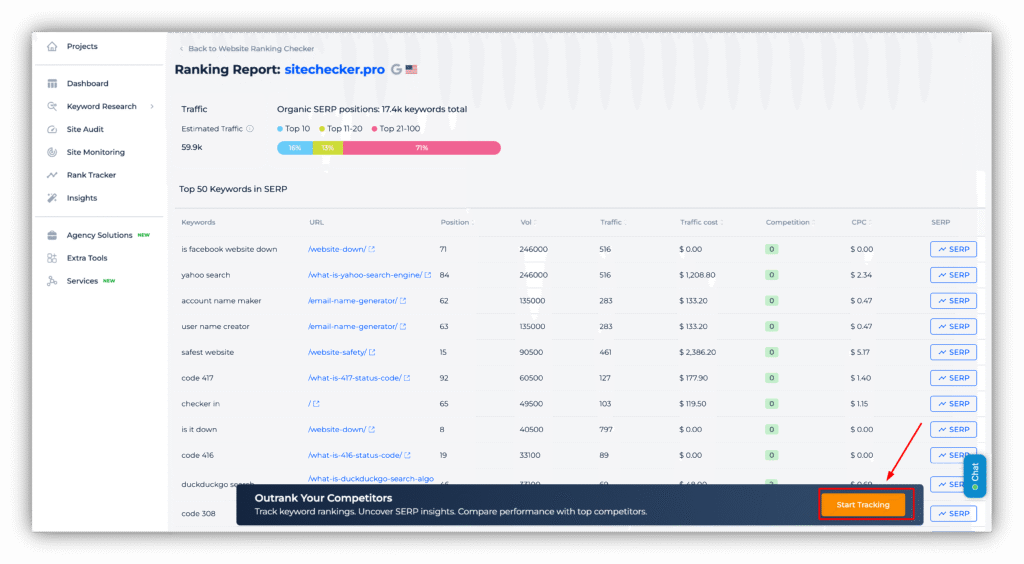Click the Services sidebar icon
The height and width of the screenshot is (564, 1024).
coord(52,281)
